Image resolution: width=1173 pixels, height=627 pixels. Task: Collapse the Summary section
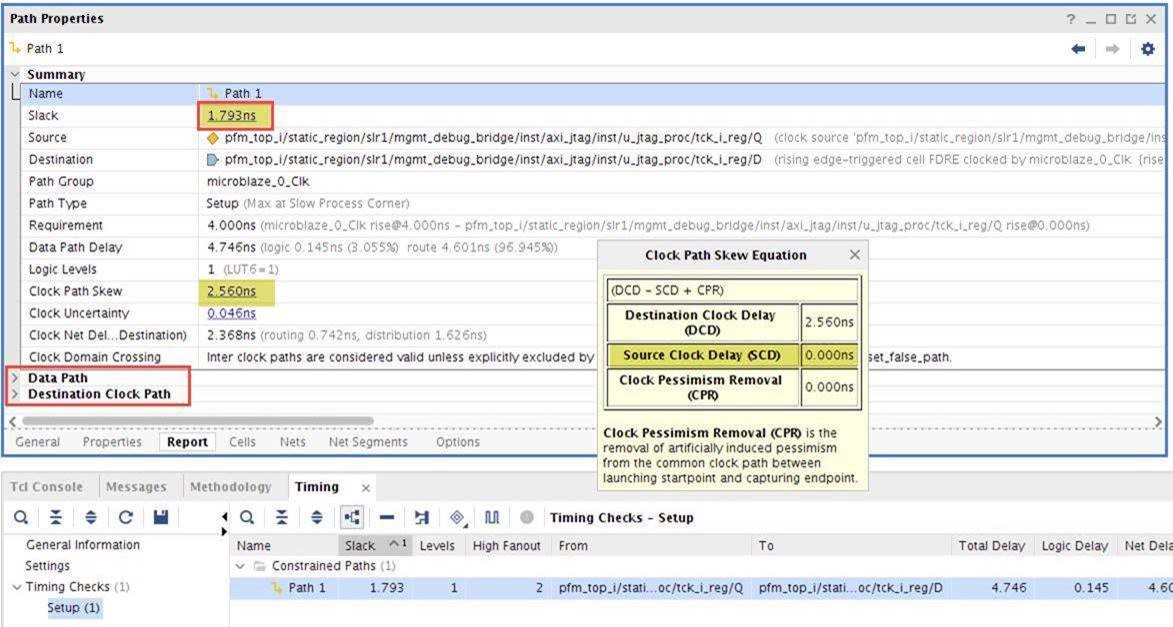point(15,74)
